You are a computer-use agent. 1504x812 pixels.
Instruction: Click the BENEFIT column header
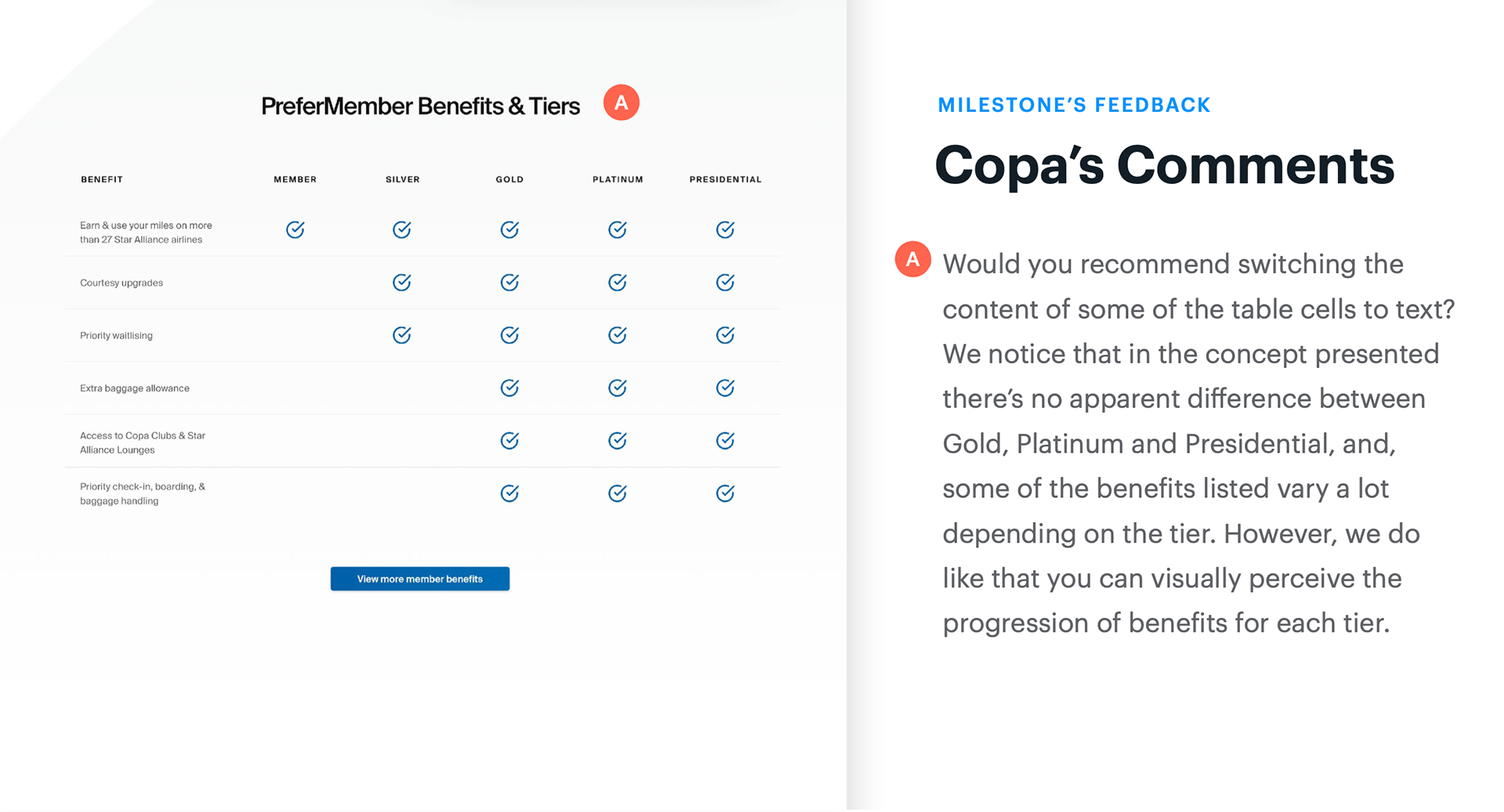point(102,179)
